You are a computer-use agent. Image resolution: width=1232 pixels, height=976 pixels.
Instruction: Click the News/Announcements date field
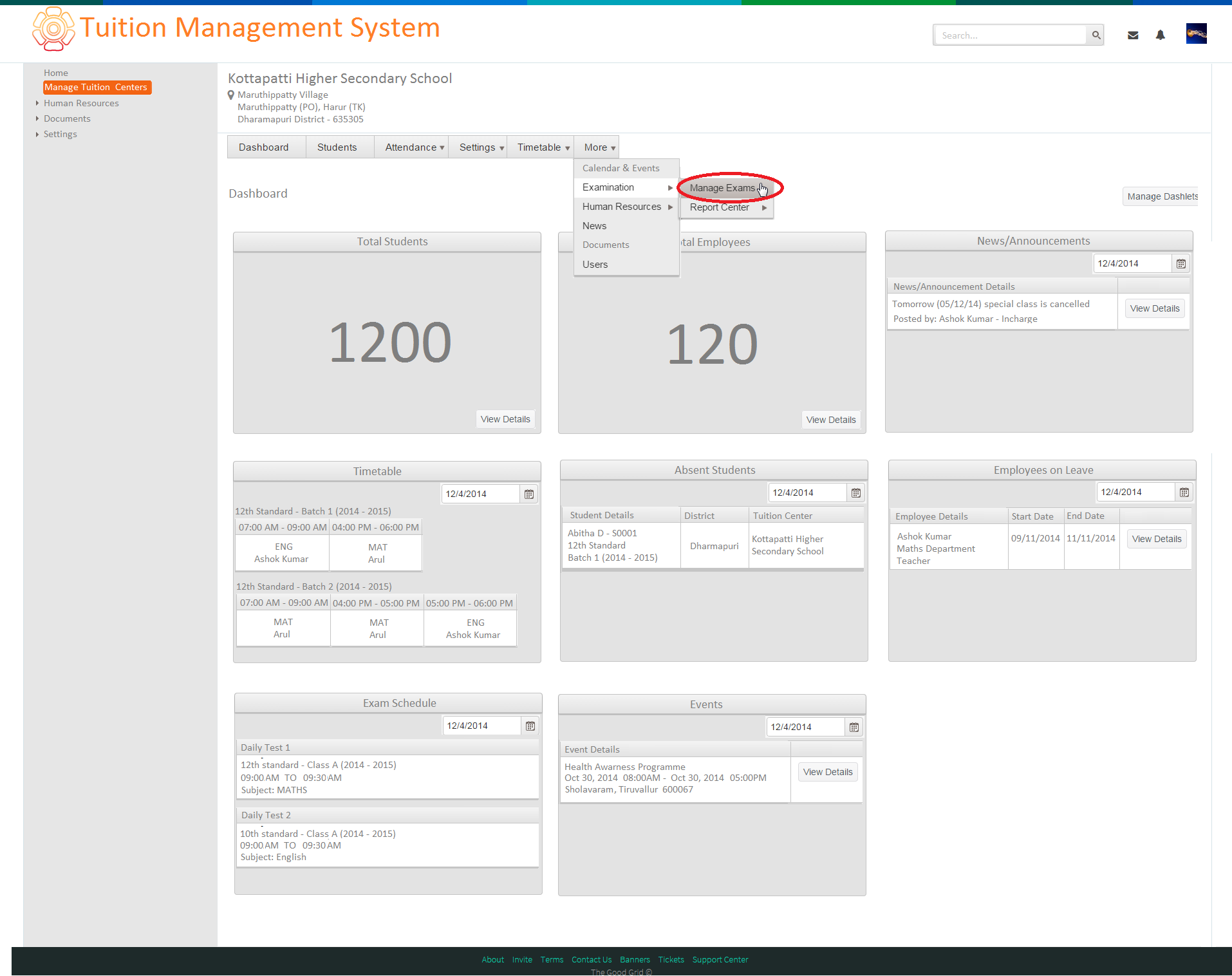[1133, 263]
